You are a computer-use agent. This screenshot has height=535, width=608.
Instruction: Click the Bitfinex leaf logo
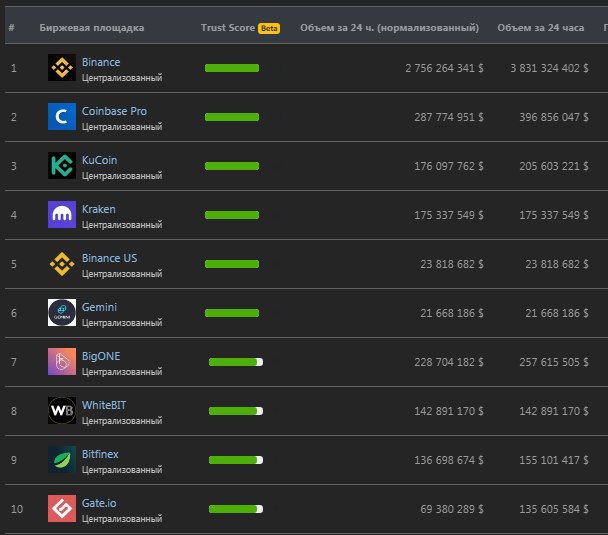click(62, 459)
